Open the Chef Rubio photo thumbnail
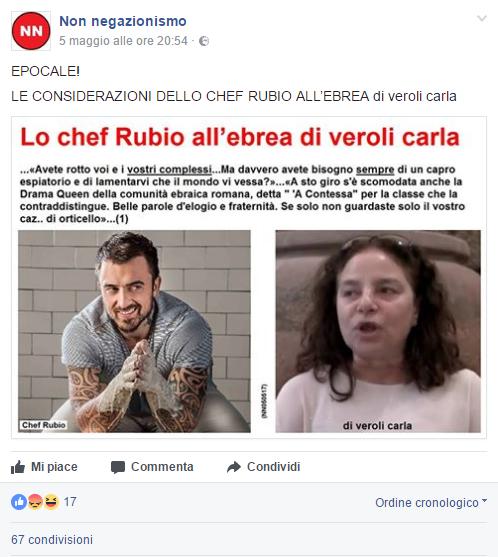 (134, 331)
